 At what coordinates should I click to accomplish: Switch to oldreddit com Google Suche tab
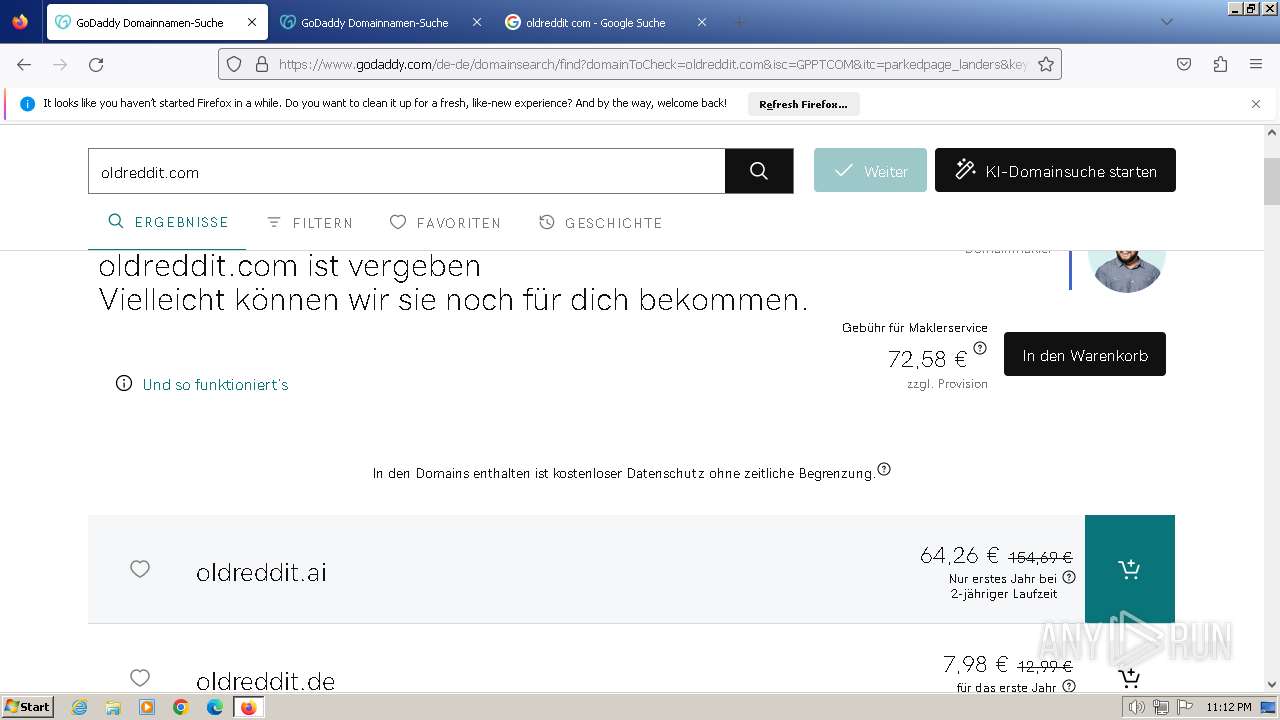[607, 22]
